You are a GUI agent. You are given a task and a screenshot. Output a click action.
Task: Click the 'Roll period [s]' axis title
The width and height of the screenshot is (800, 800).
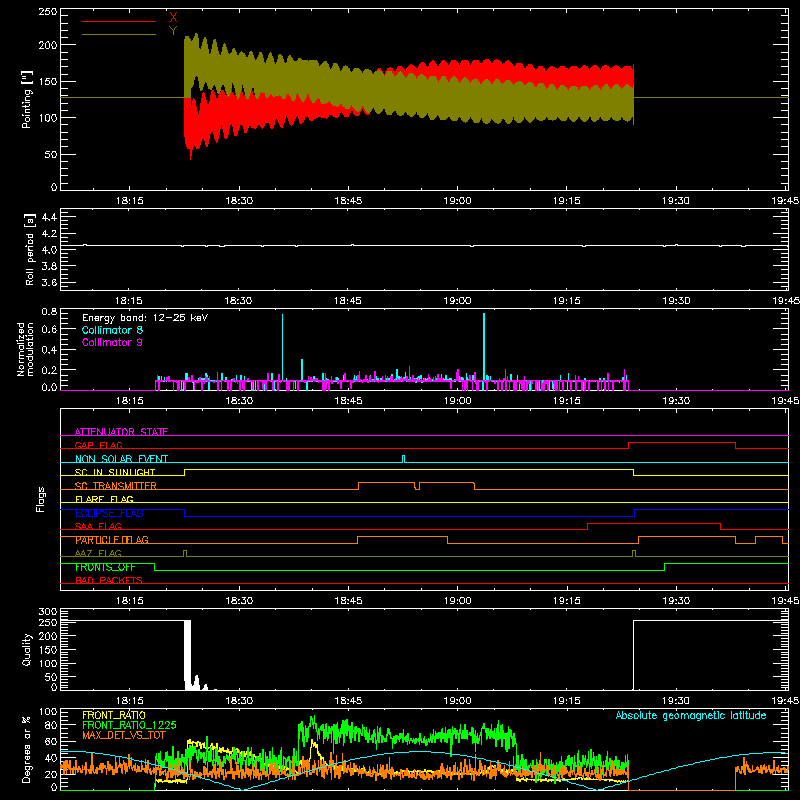(x=30, y=249)
